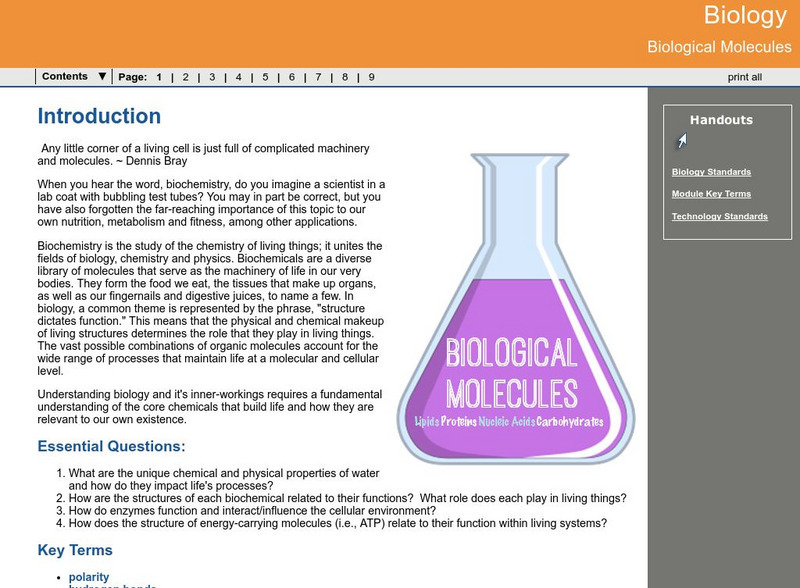Jump to page 5

click(264, 75)
